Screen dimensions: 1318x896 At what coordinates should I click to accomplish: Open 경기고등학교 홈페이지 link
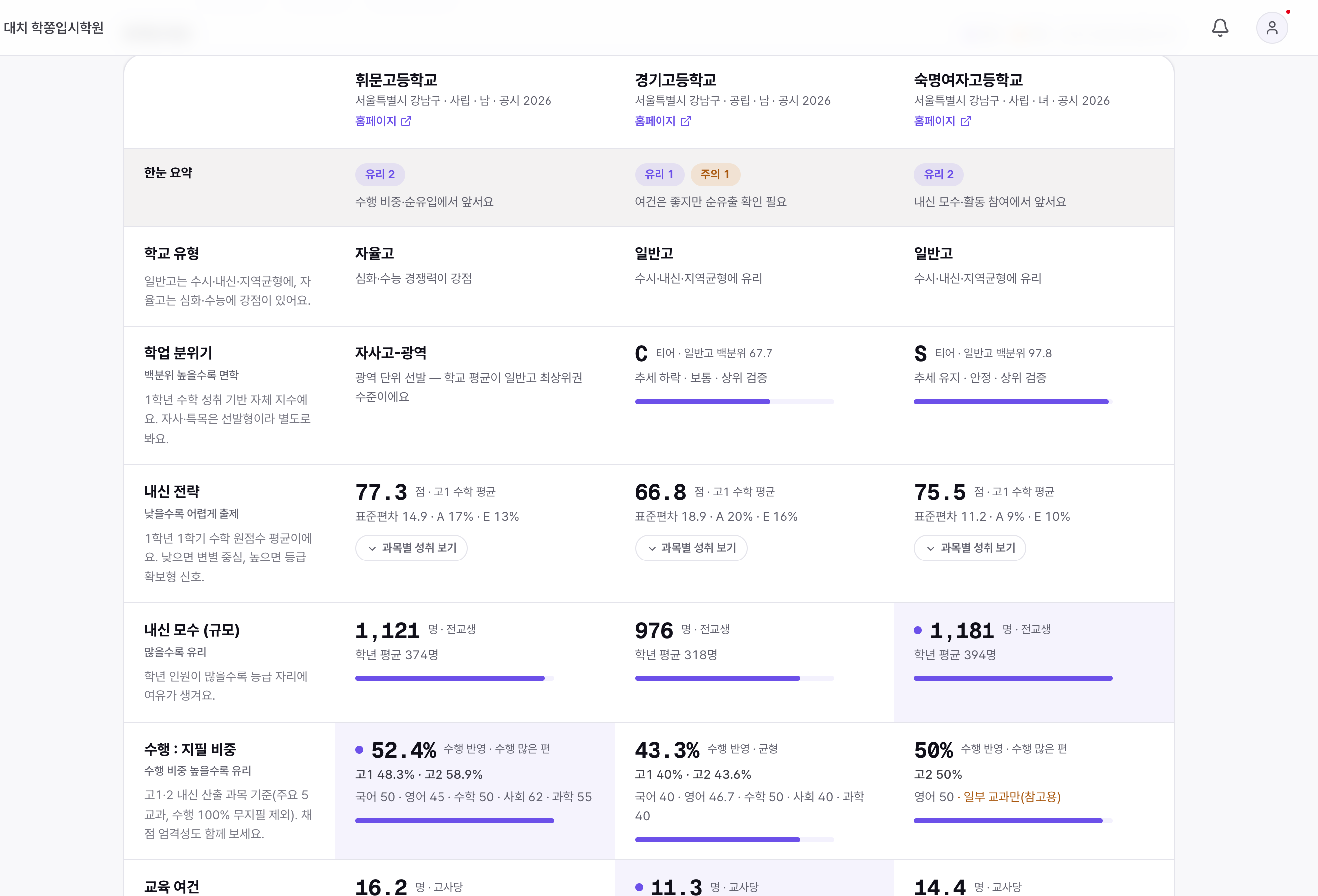tap(662, 121)
